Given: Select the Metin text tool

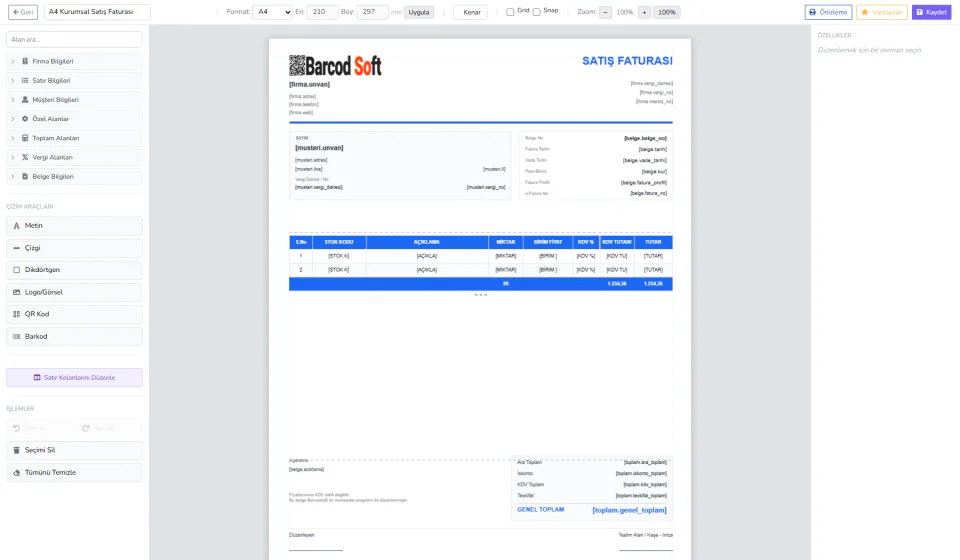Looking at the screenshot, I should pyautogui.click(x=74, y=226).
